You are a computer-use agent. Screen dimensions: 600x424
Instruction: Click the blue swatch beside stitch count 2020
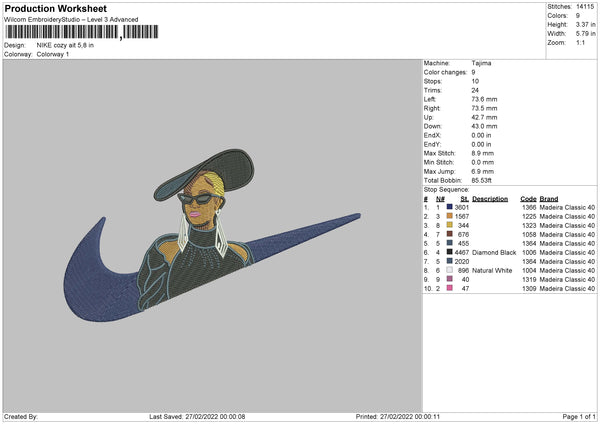[449, 261]
